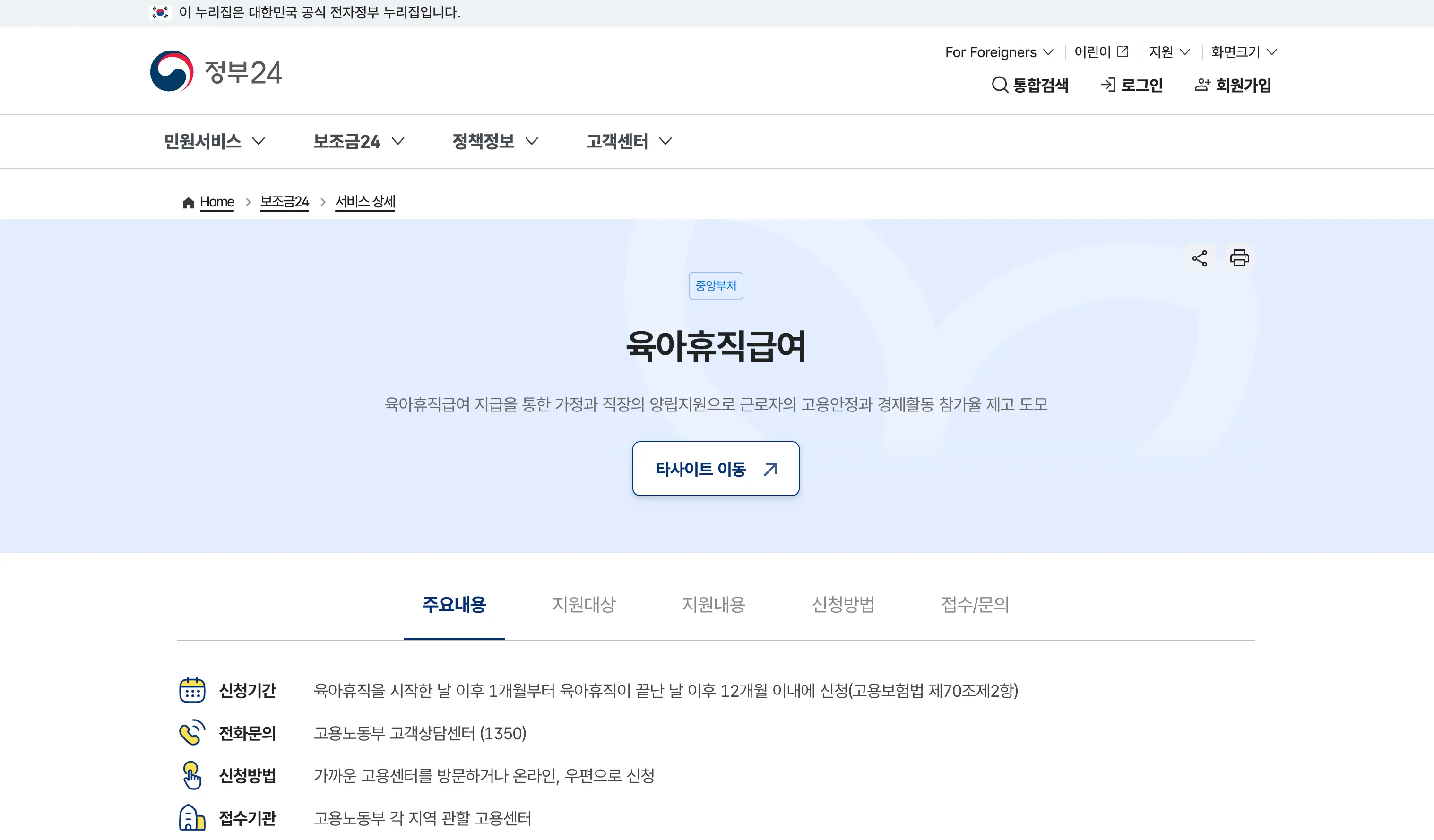Expand the For Foreigners dropdown

[999, 52]
